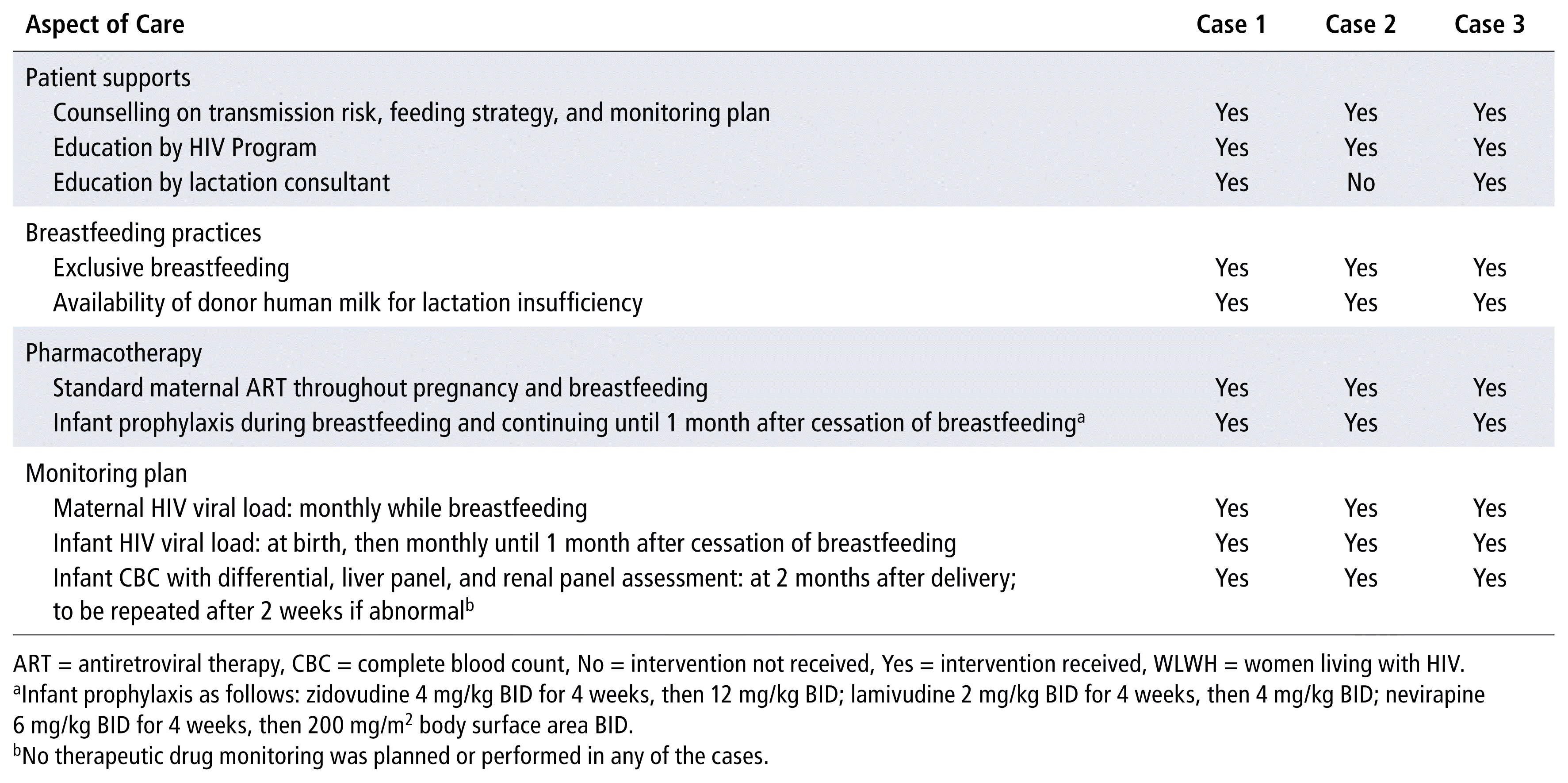Select footnote b on therapeutic drug monitoring
The width and height of the screenshot is (1568, 783).
coord(391,756)
